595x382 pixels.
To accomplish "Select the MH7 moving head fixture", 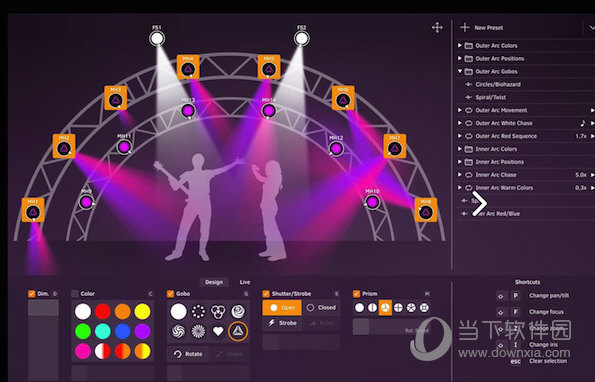I will pyautogui.click(x=395, y=146).
